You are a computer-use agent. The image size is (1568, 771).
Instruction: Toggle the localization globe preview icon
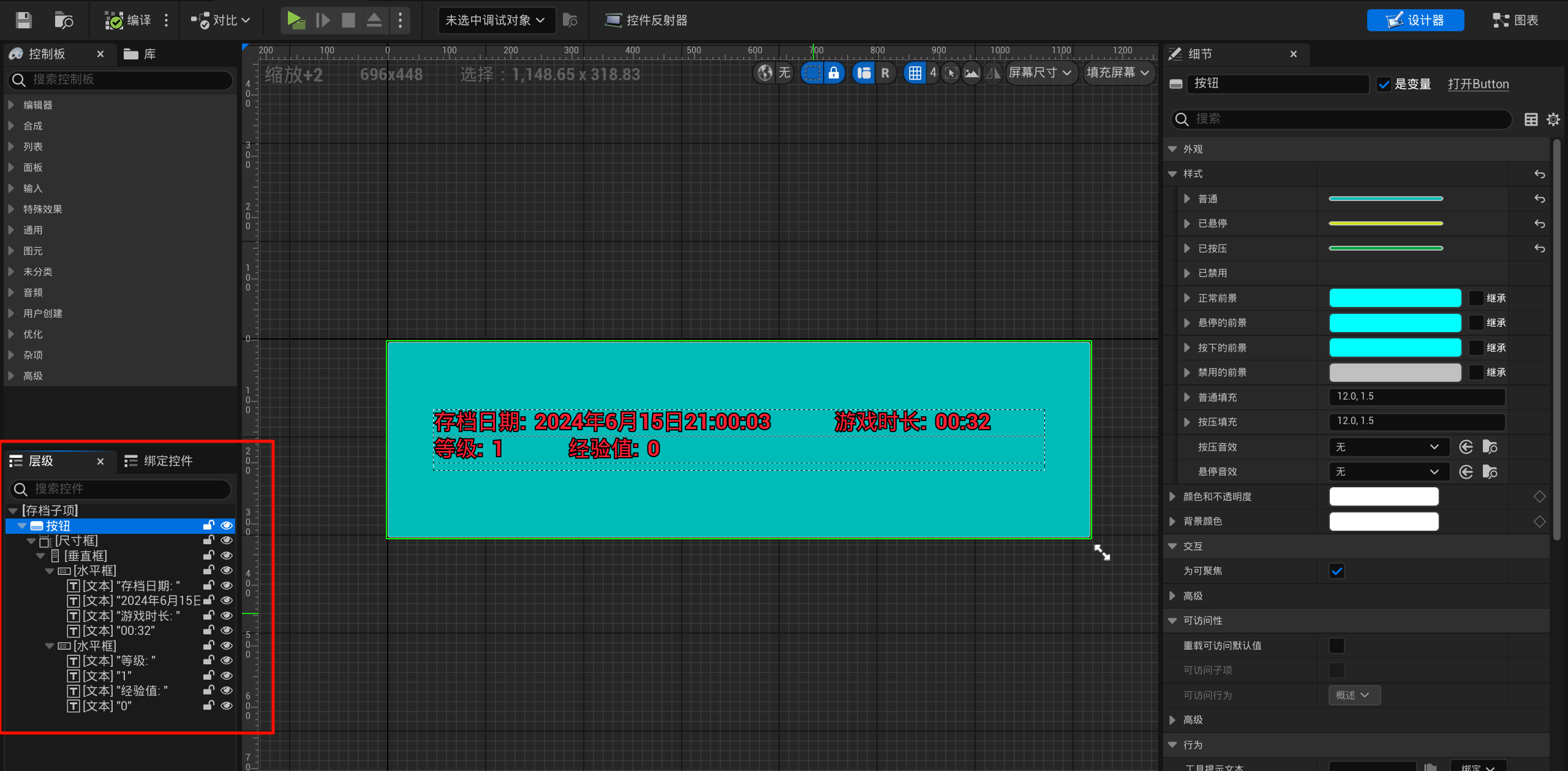pos(765,73)
